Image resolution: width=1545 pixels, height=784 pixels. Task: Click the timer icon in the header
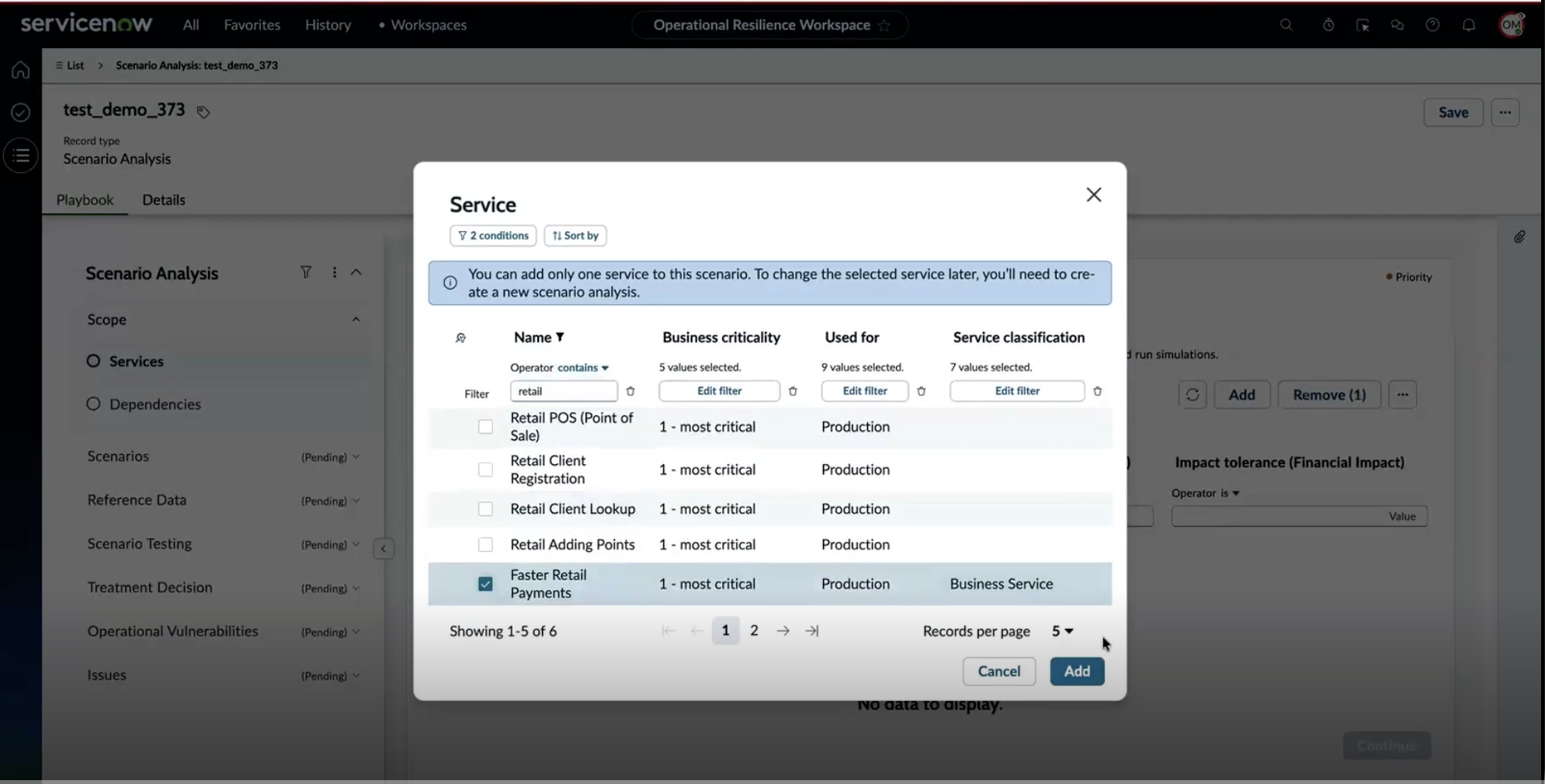click(1328, 25)
